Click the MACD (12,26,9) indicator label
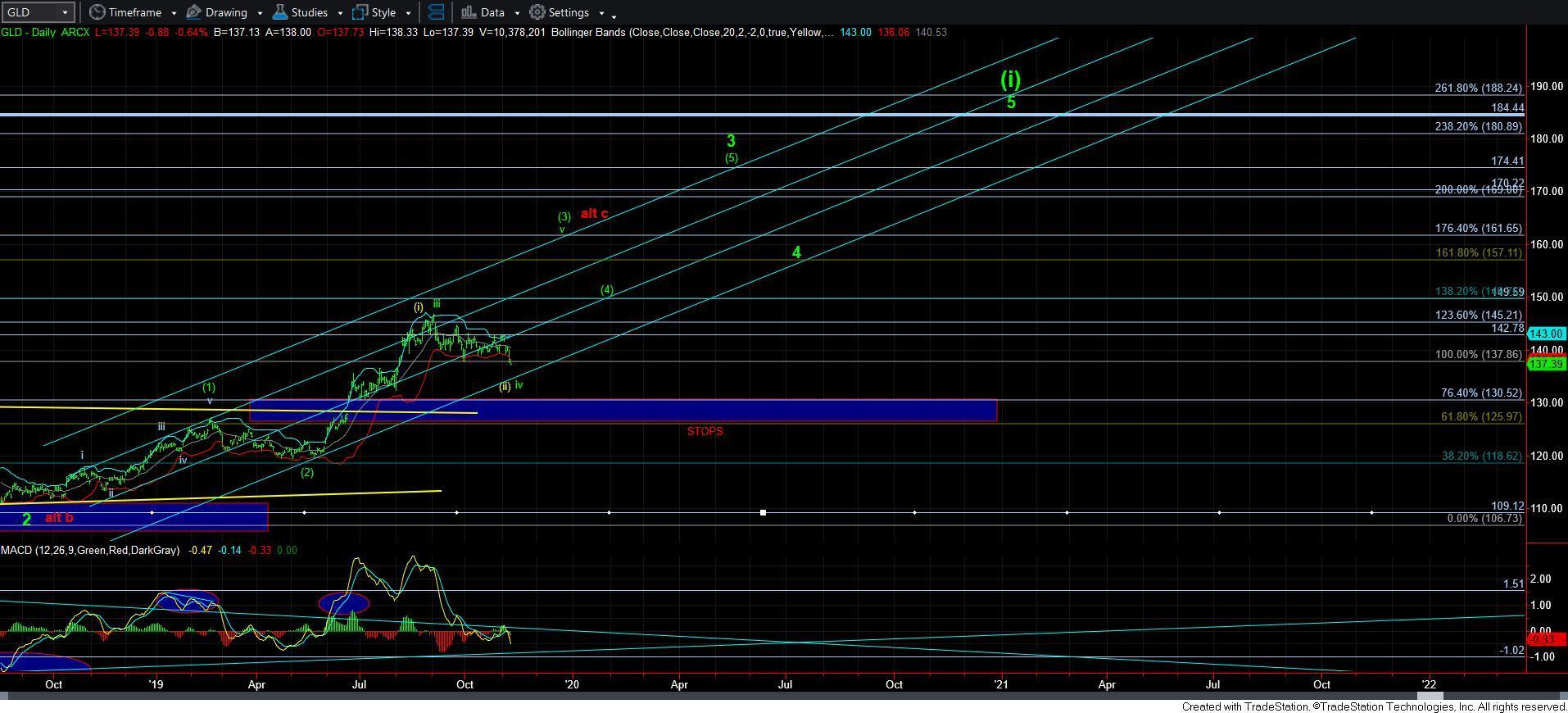 tap(90, 550)
